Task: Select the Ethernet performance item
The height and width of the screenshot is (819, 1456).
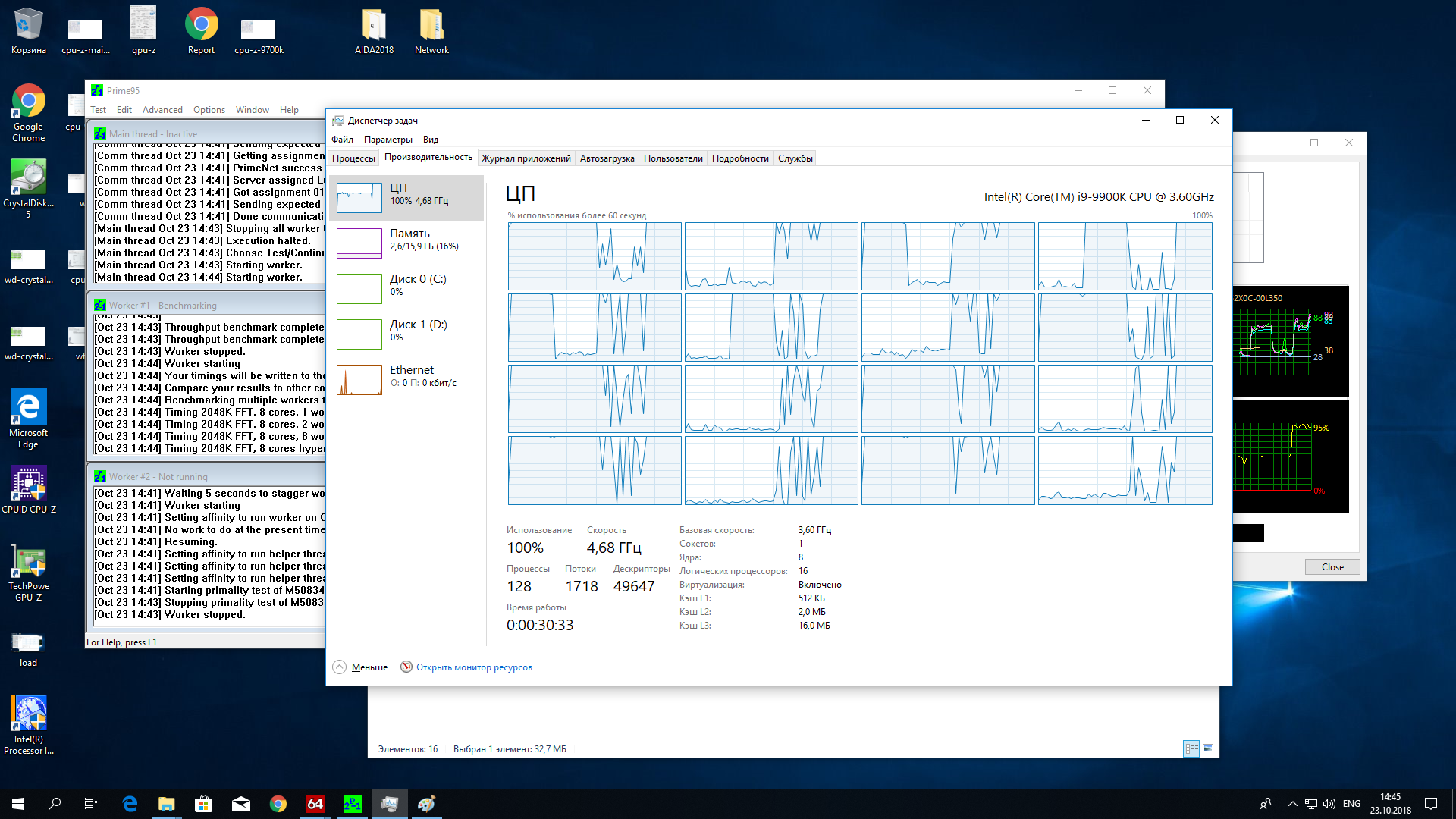Action: point(406,380)
